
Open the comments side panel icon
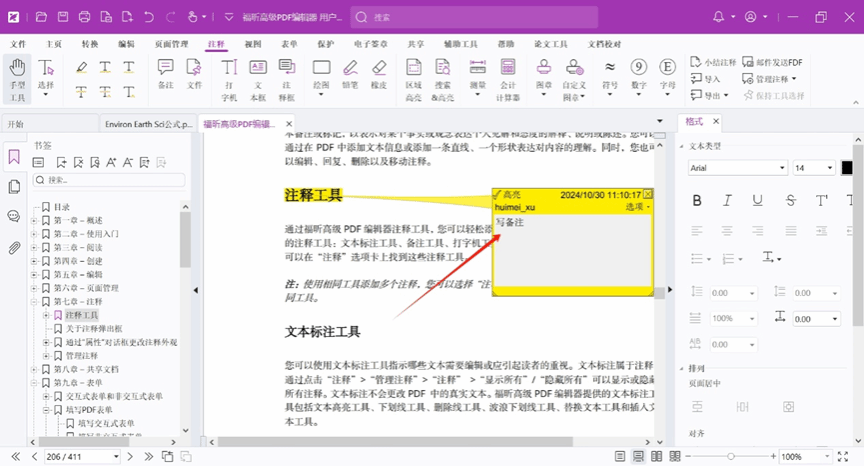[x=14, y=216]
